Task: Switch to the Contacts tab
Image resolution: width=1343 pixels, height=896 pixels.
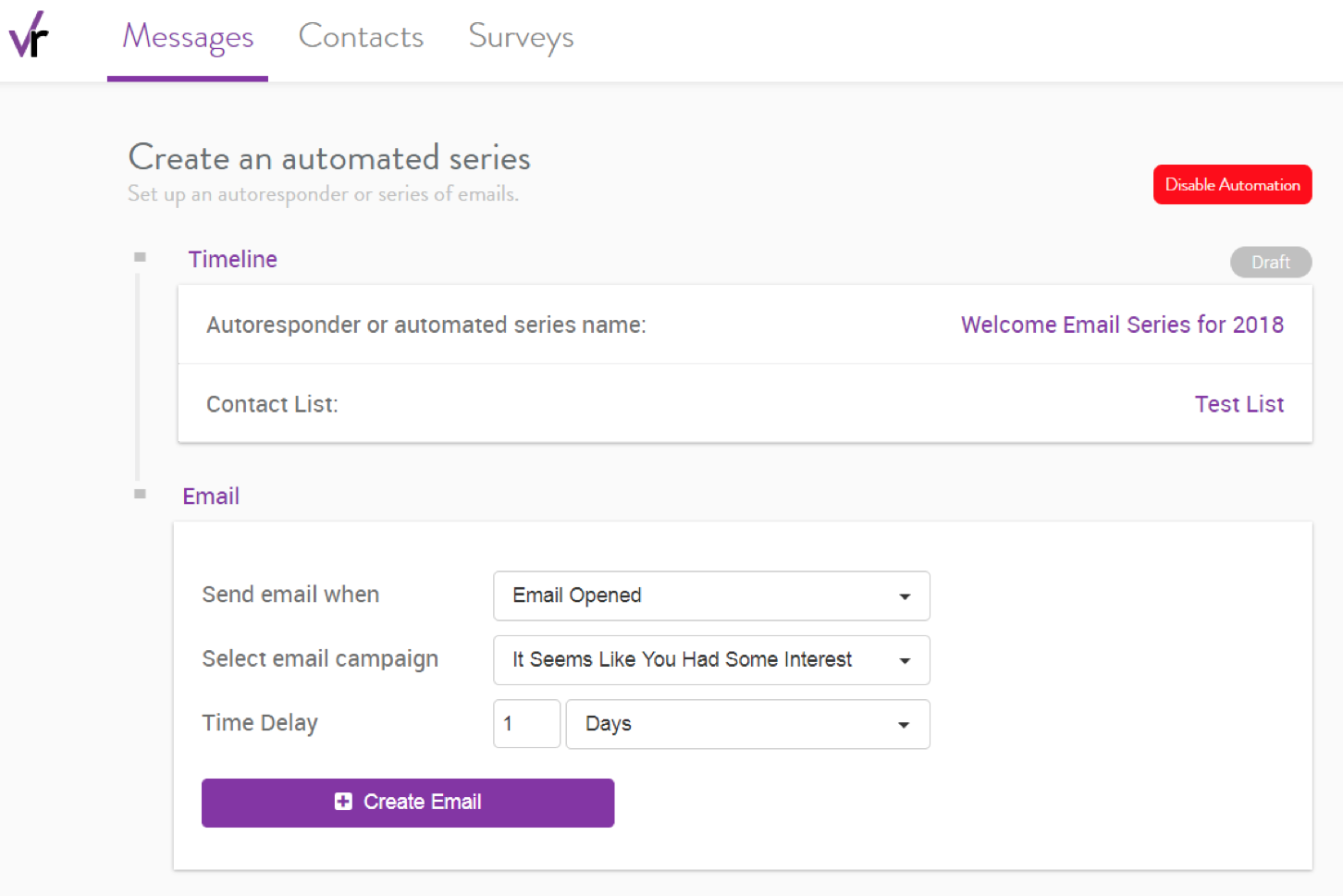Action: click(361, 37)
